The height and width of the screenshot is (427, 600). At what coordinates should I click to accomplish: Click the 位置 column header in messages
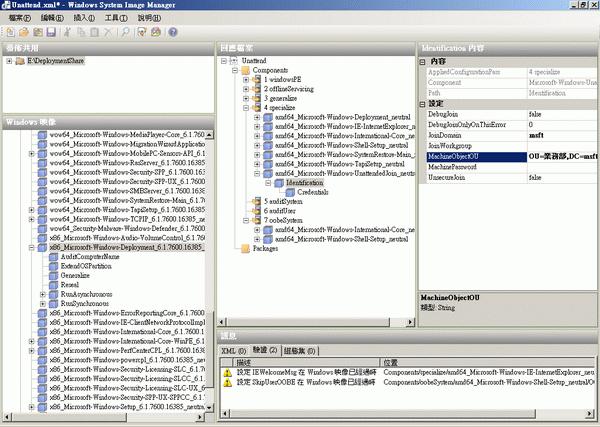click(488, 362)
